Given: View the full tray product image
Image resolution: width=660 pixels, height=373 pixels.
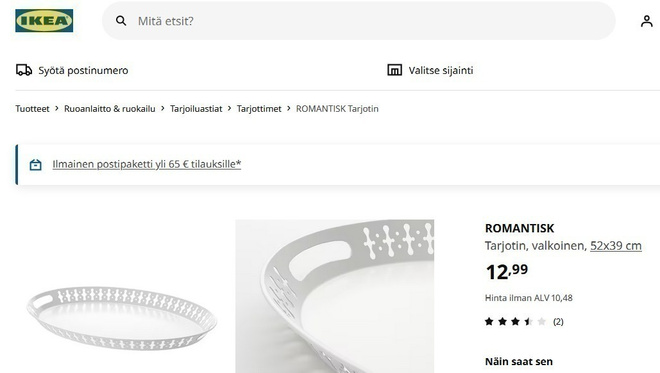Looking at the screenshot, I should tap(122, 318).
